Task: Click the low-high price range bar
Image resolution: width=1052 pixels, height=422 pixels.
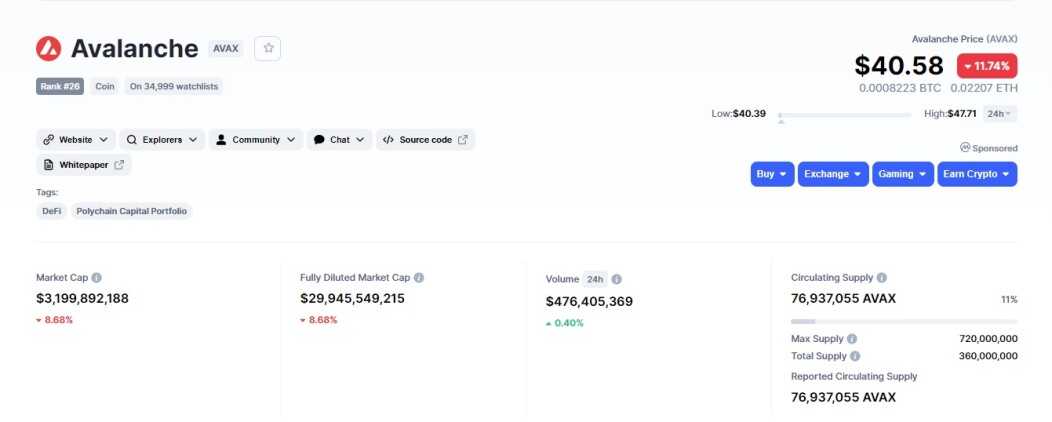Action: click(845, 115)
